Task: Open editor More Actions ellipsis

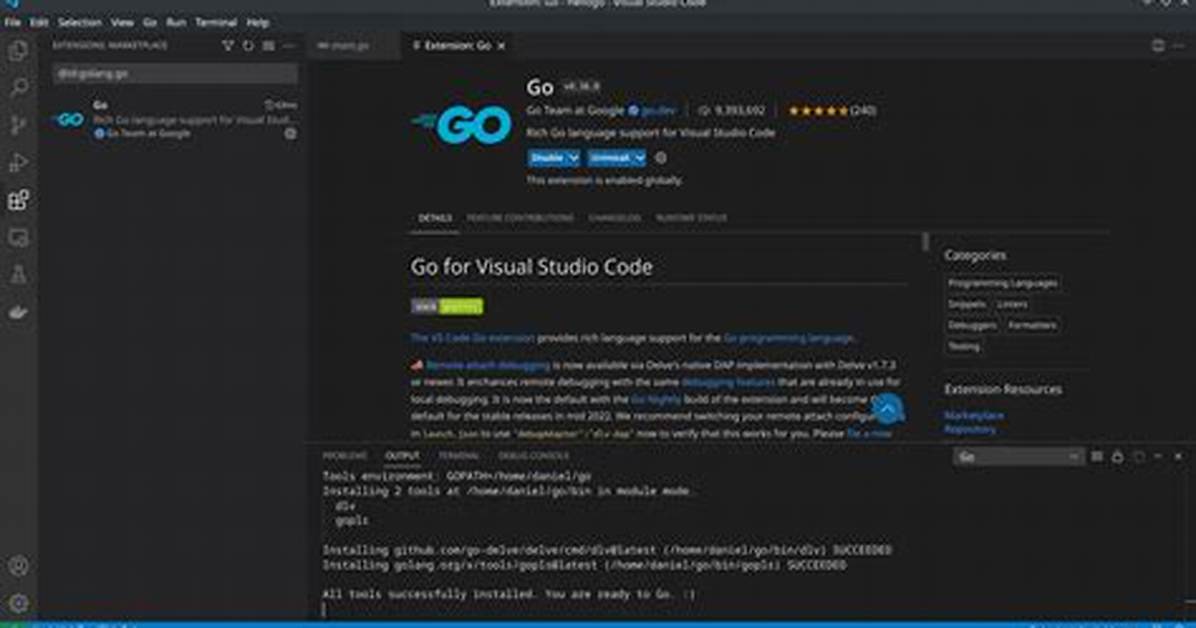Action: click(1178, 46)
